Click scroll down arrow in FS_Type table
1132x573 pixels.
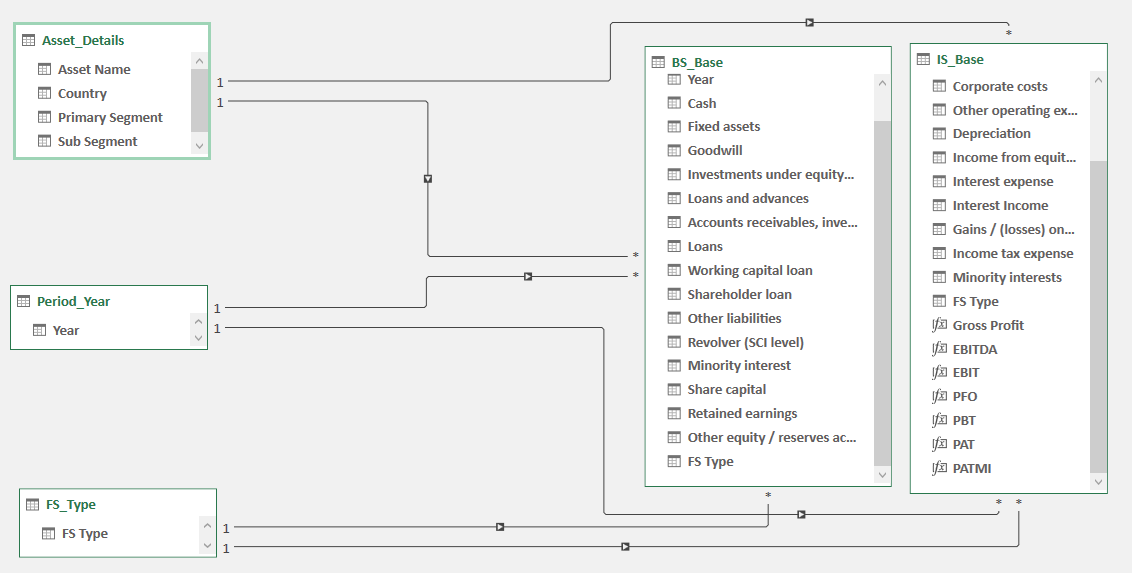207,545
